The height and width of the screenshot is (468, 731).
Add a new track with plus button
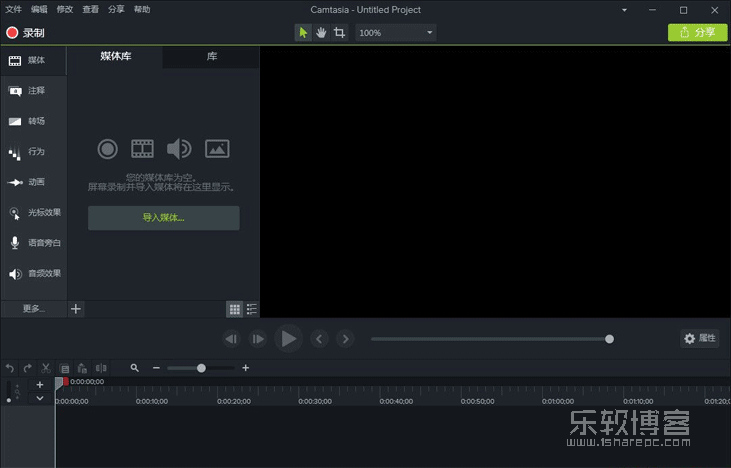coord(40,385)
